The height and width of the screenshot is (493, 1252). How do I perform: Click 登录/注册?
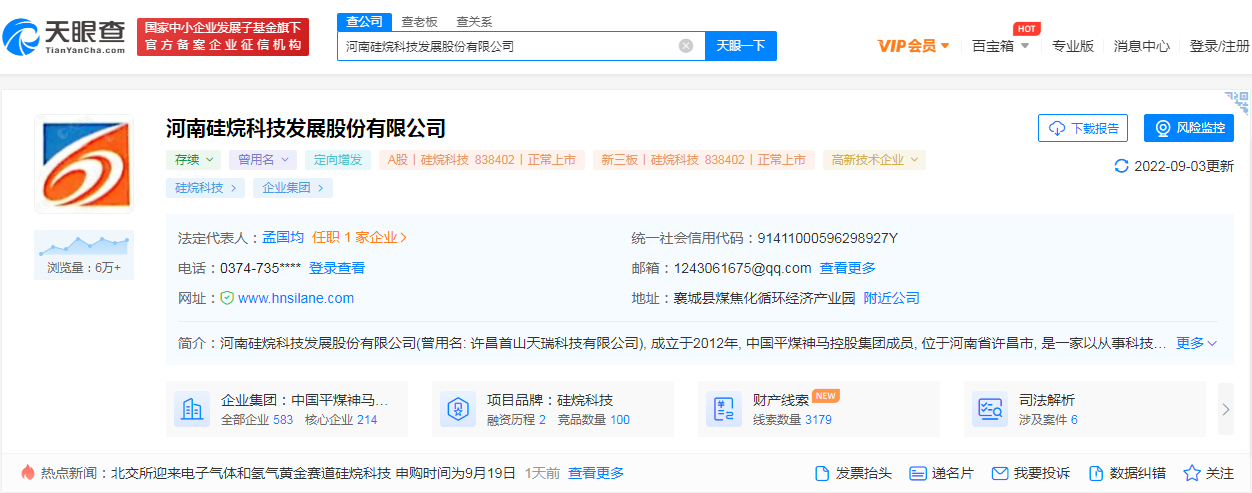point(1220,46)
